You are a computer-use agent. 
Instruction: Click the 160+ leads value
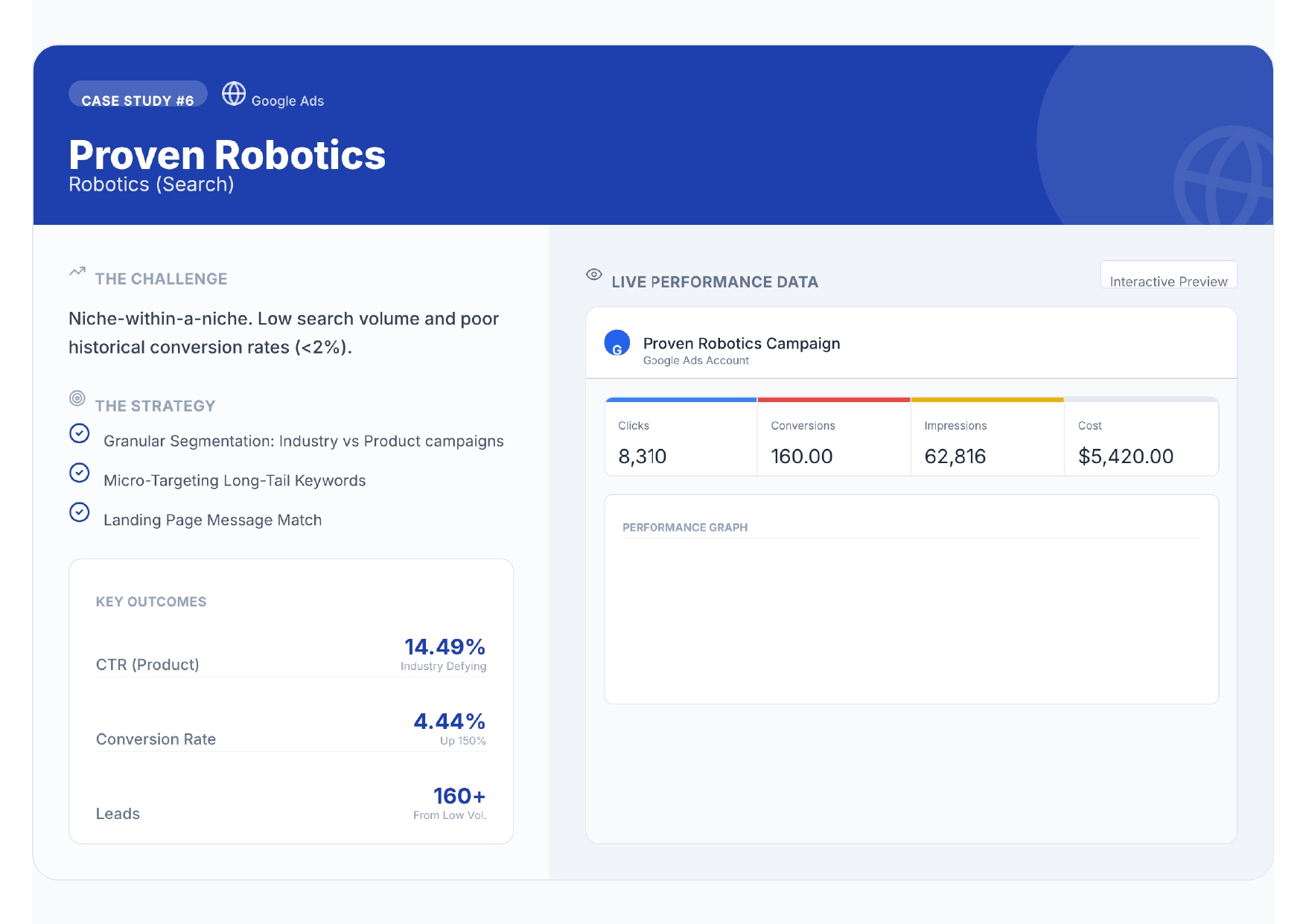[x=459, y=796]
